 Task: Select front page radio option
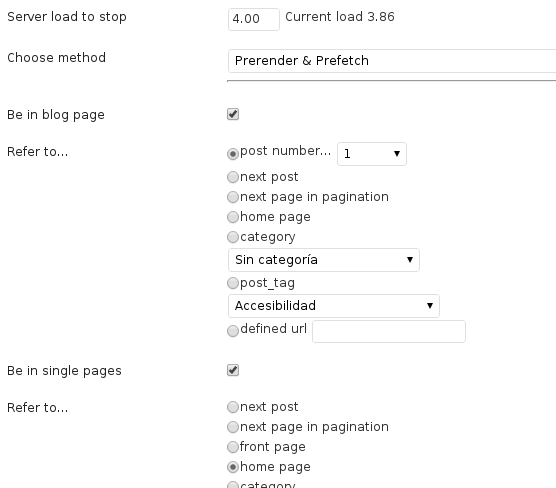[x=233, y=447]
